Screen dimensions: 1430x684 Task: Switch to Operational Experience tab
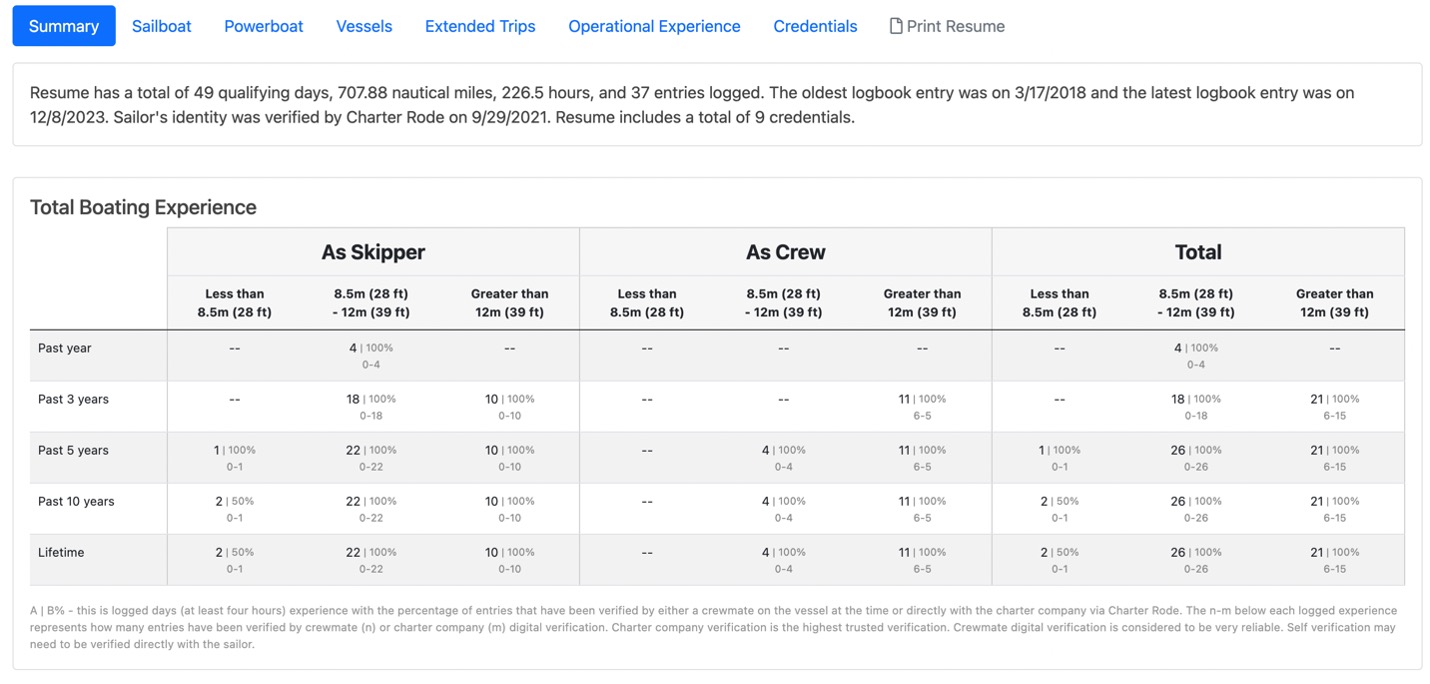click(x=654, y=26)
